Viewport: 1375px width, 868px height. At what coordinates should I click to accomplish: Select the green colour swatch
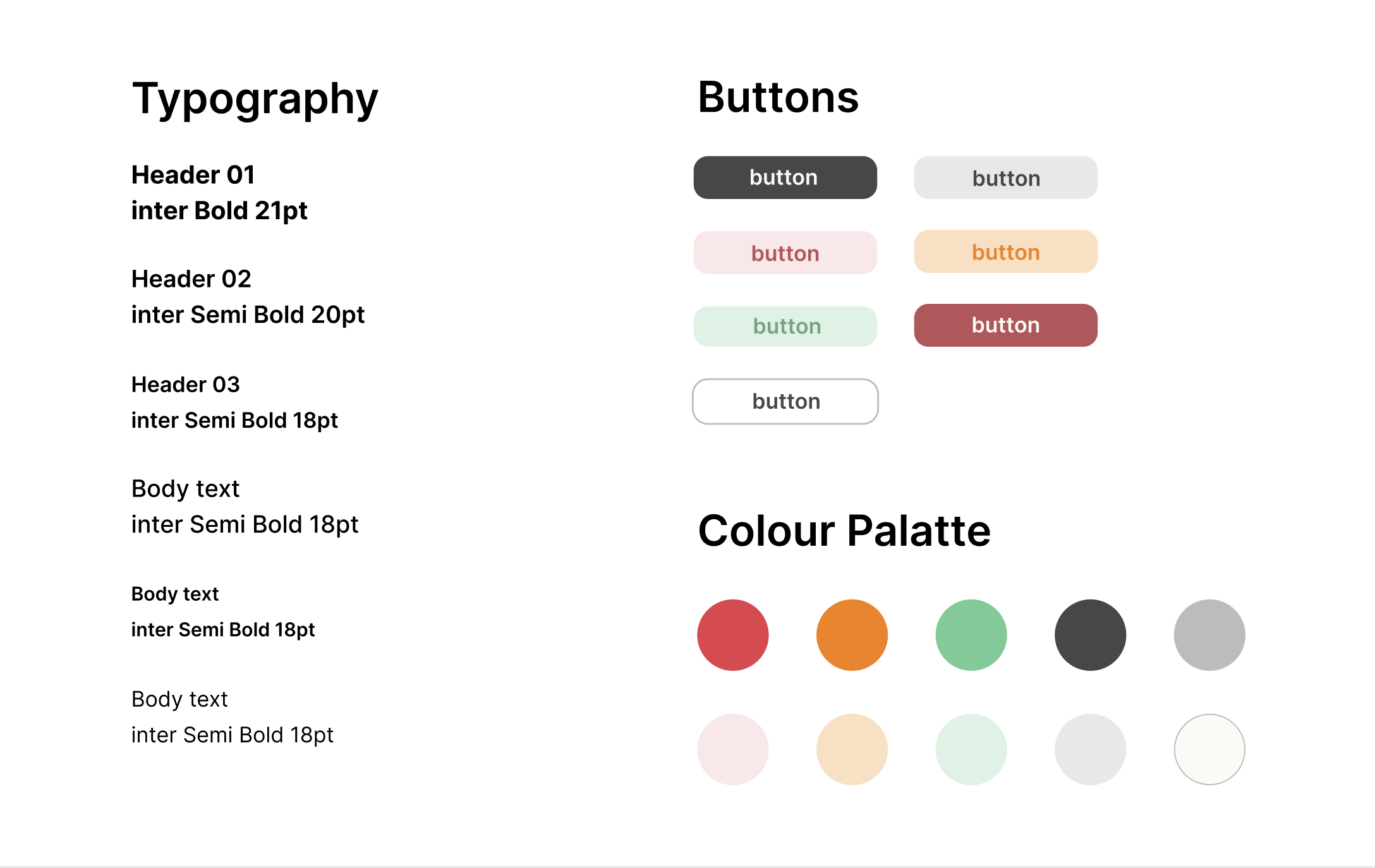(971, 635)
